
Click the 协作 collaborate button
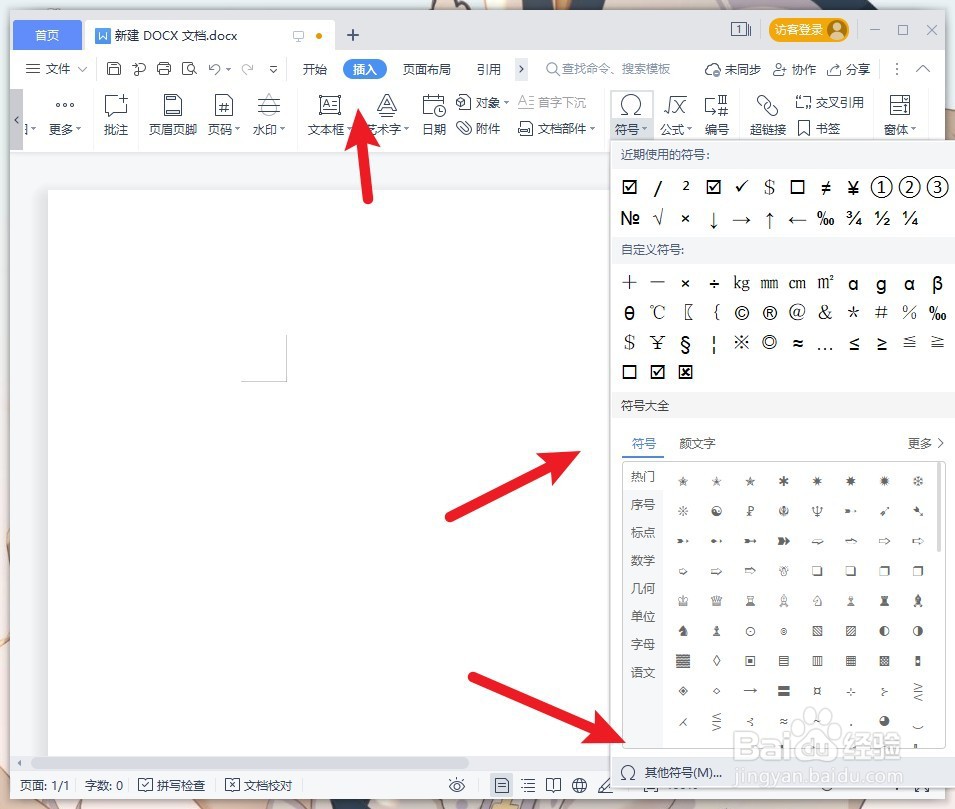[x=794, y=69]
